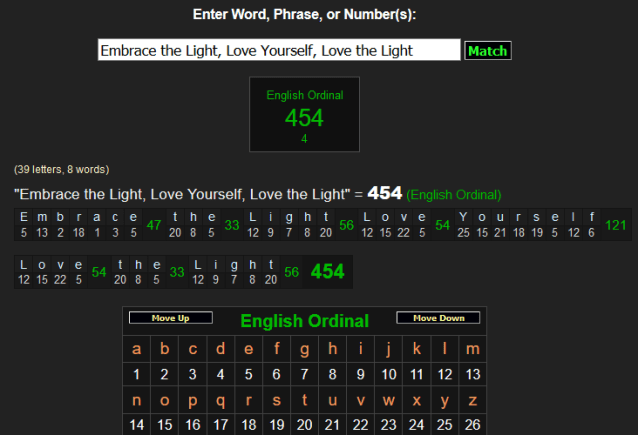
Task: Click the English Ordinal cipher chart title
Action: pos(304,321)
